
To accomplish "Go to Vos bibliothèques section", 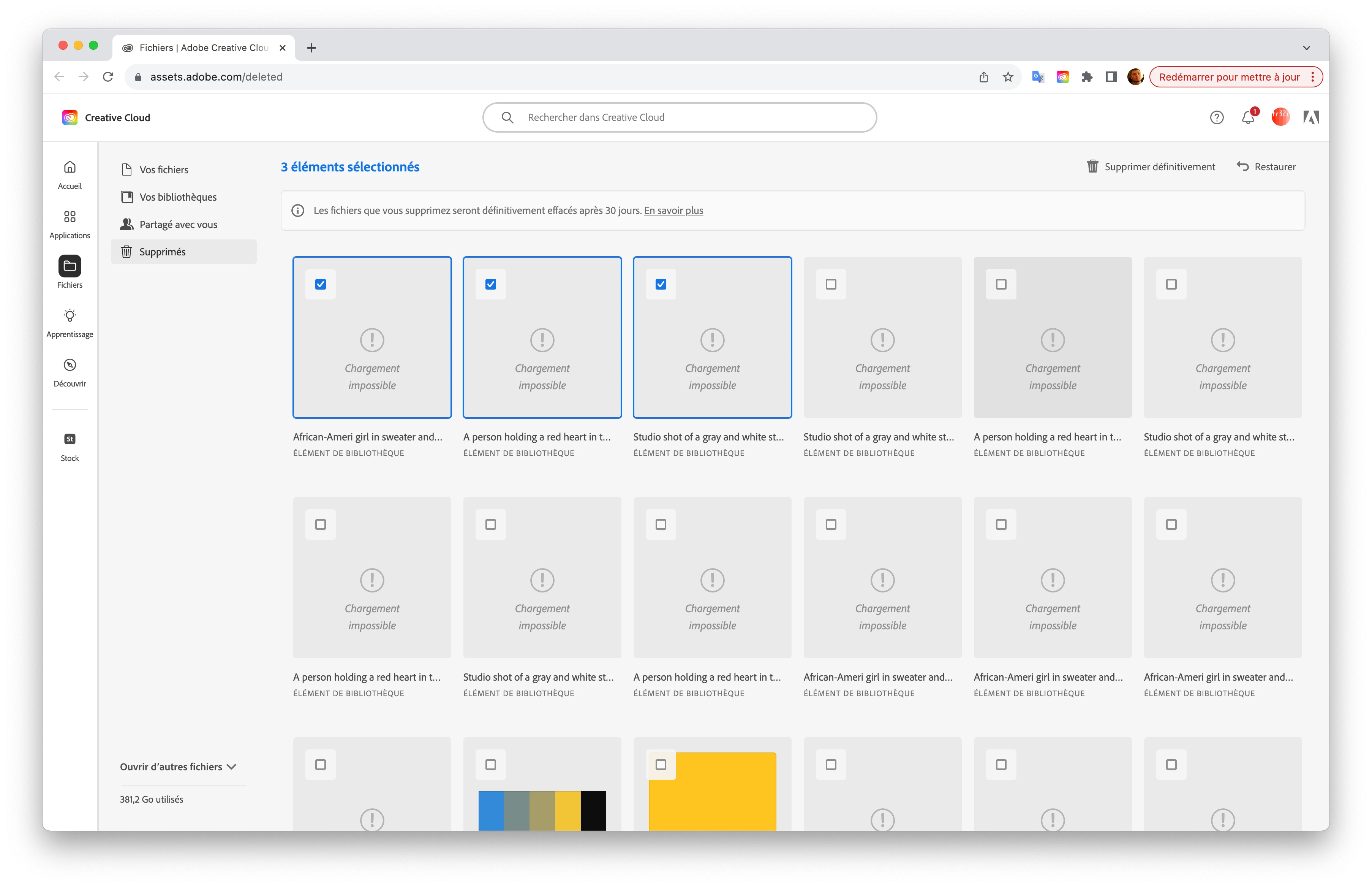I will (178, 197).
